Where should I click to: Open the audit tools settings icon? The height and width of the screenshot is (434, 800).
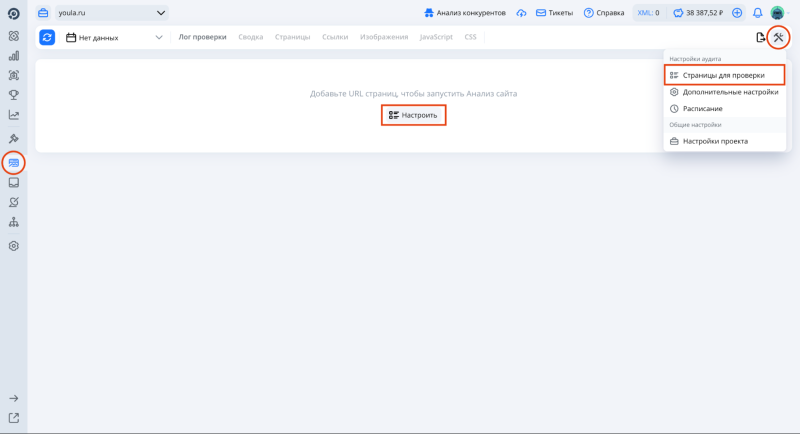tap(779, 37)
